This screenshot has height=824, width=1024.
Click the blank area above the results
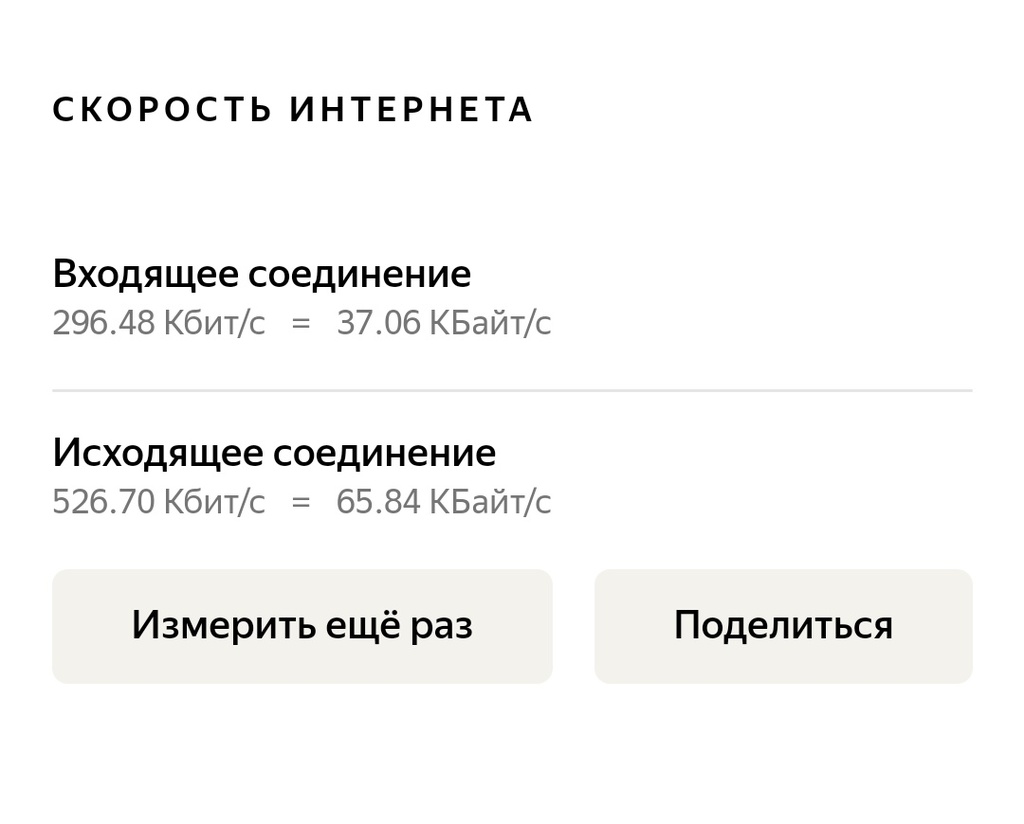(x=512, y=190)
